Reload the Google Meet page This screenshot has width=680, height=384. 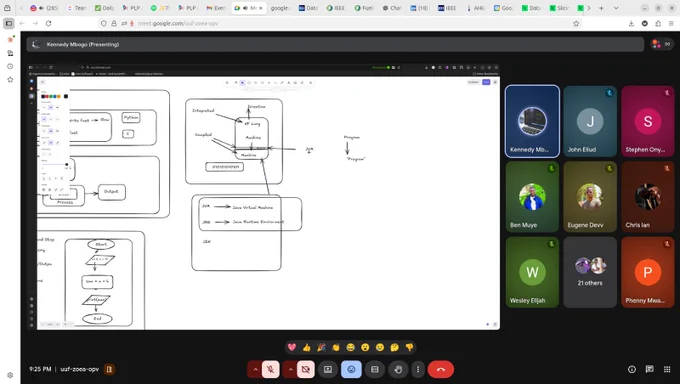click(x=49, y=23)
